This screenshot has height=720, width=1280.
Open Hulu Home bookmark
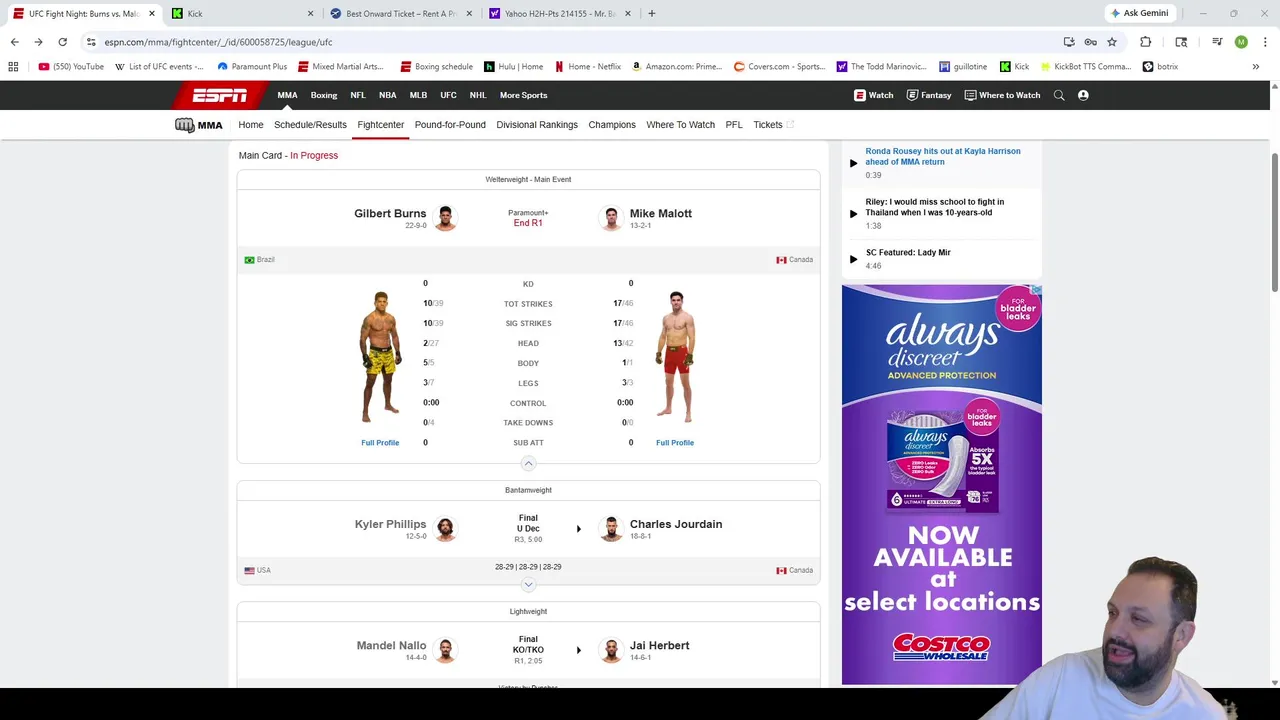point(514,67)
